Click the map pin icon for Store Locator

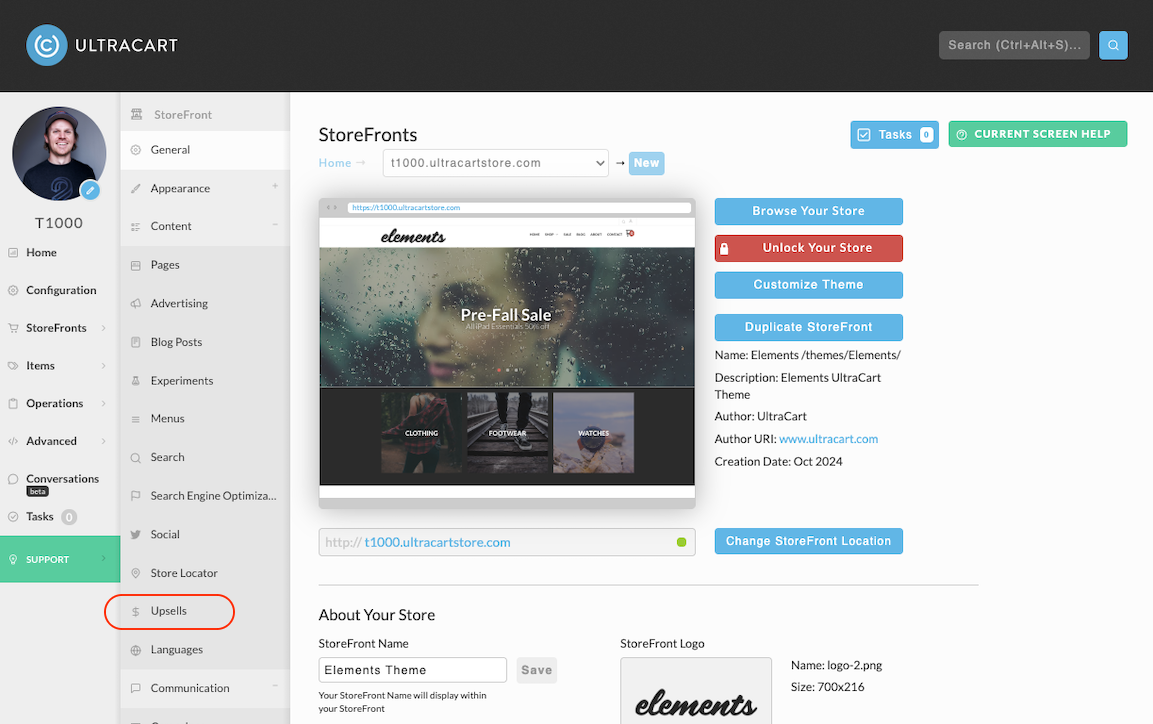point(135,573)
